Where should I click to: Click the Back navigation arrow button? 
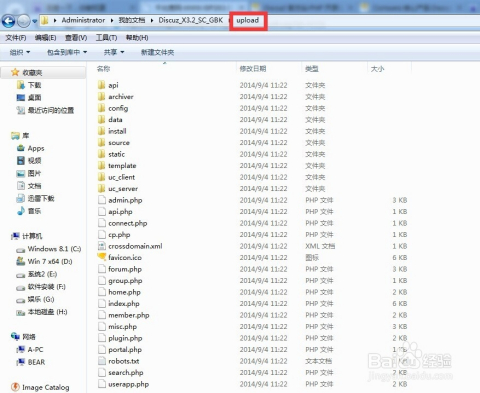pyautogui.click(x=8, y=21)
